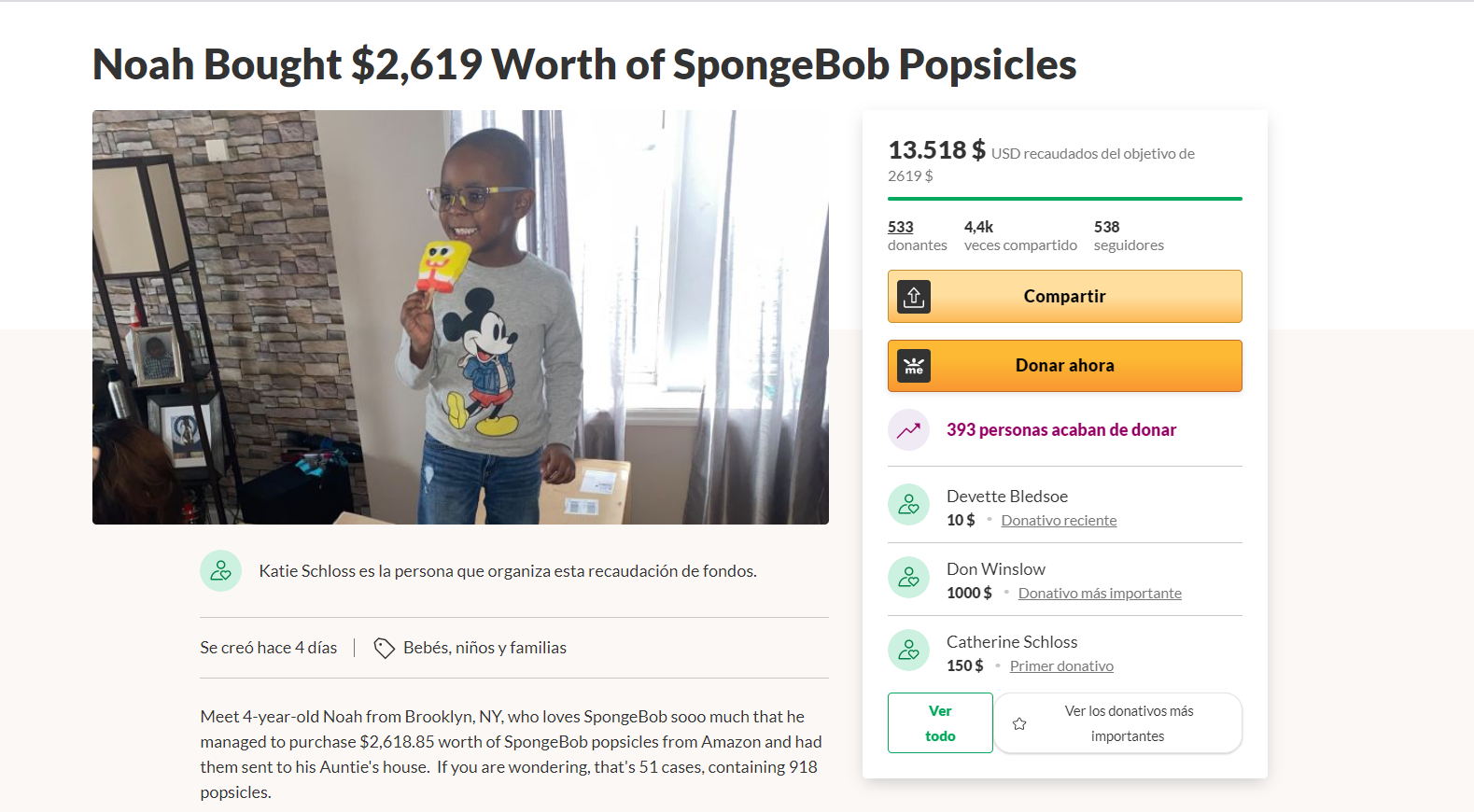The width and height of the screenshot is (1474, 812).
Task: Follow the 'Donativo más importante' link
Action: [1100, 594]
